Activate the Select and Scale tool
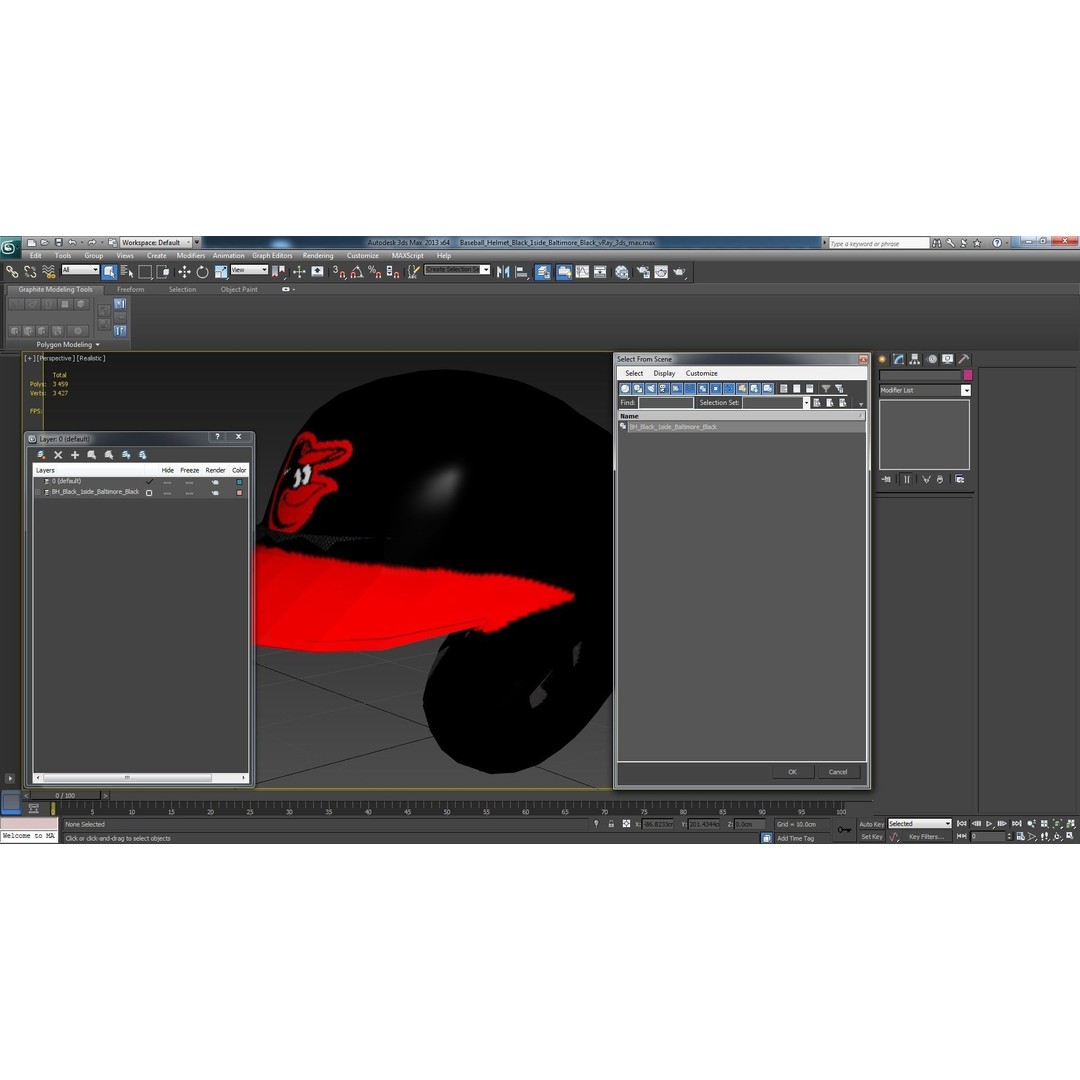This screenshot has width=1080, height=1080. pos(220,272)
